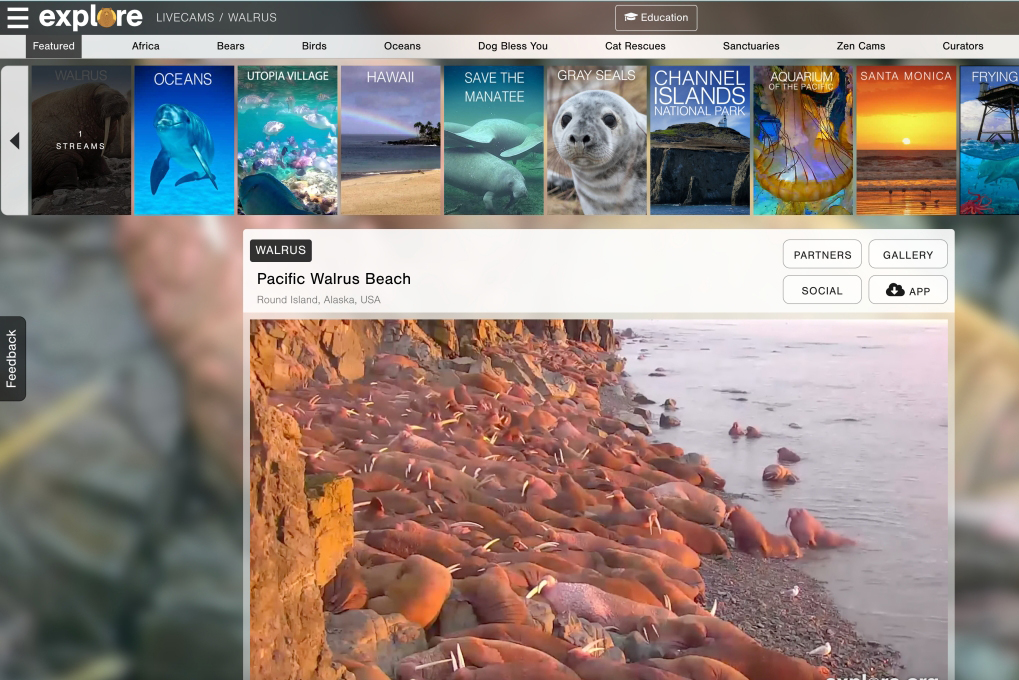The height and width of the screenshot is (680, 1019).
Task: Click the WALRUS tag label
Action: (x=281, y=250)
